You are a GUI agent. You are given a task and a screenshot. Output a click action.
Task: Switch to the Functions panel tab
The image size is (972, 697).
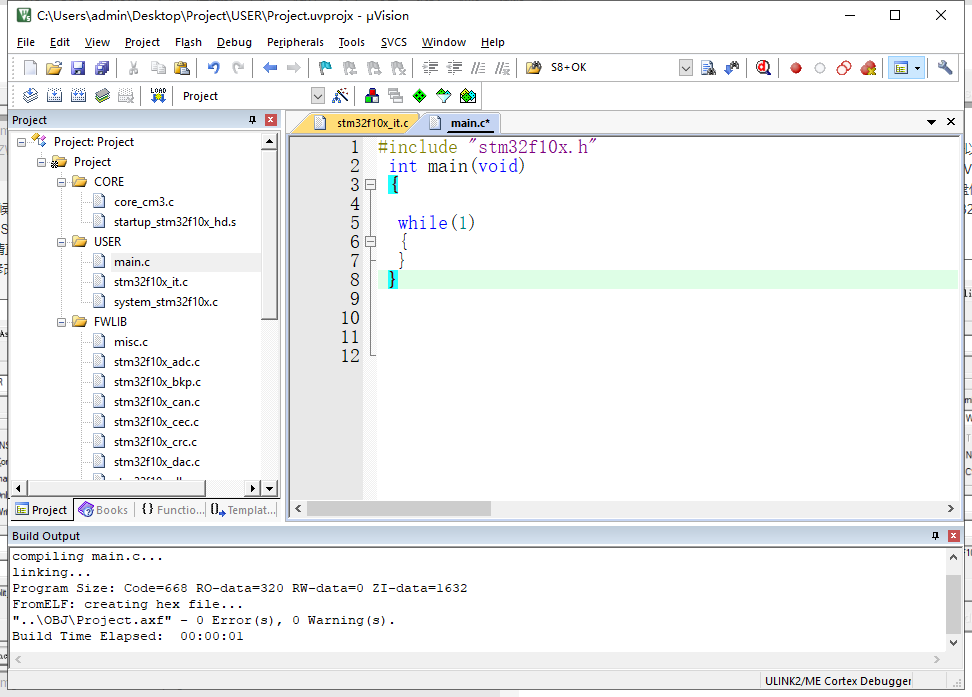coord(172,510)
